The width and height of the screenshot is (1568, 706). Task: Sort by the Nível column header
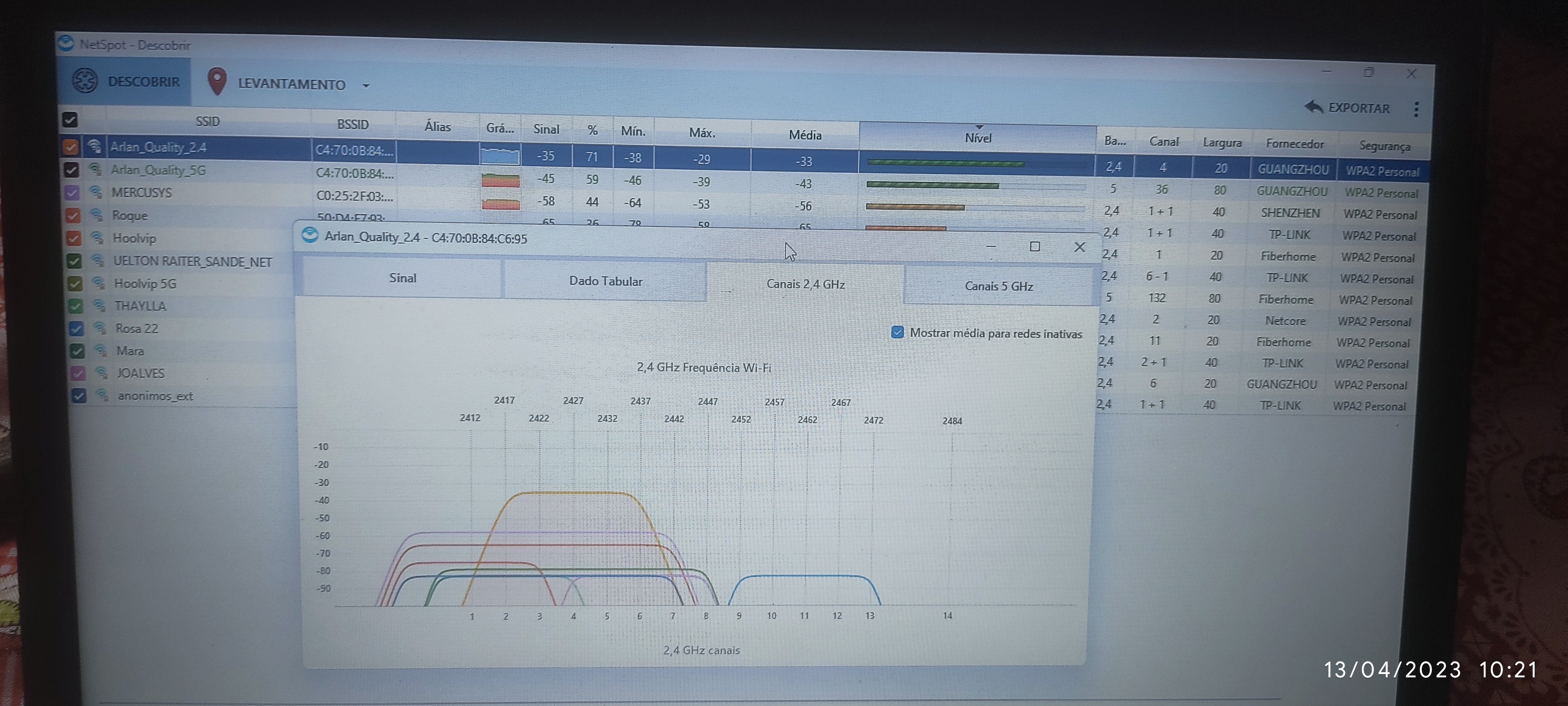978,138
